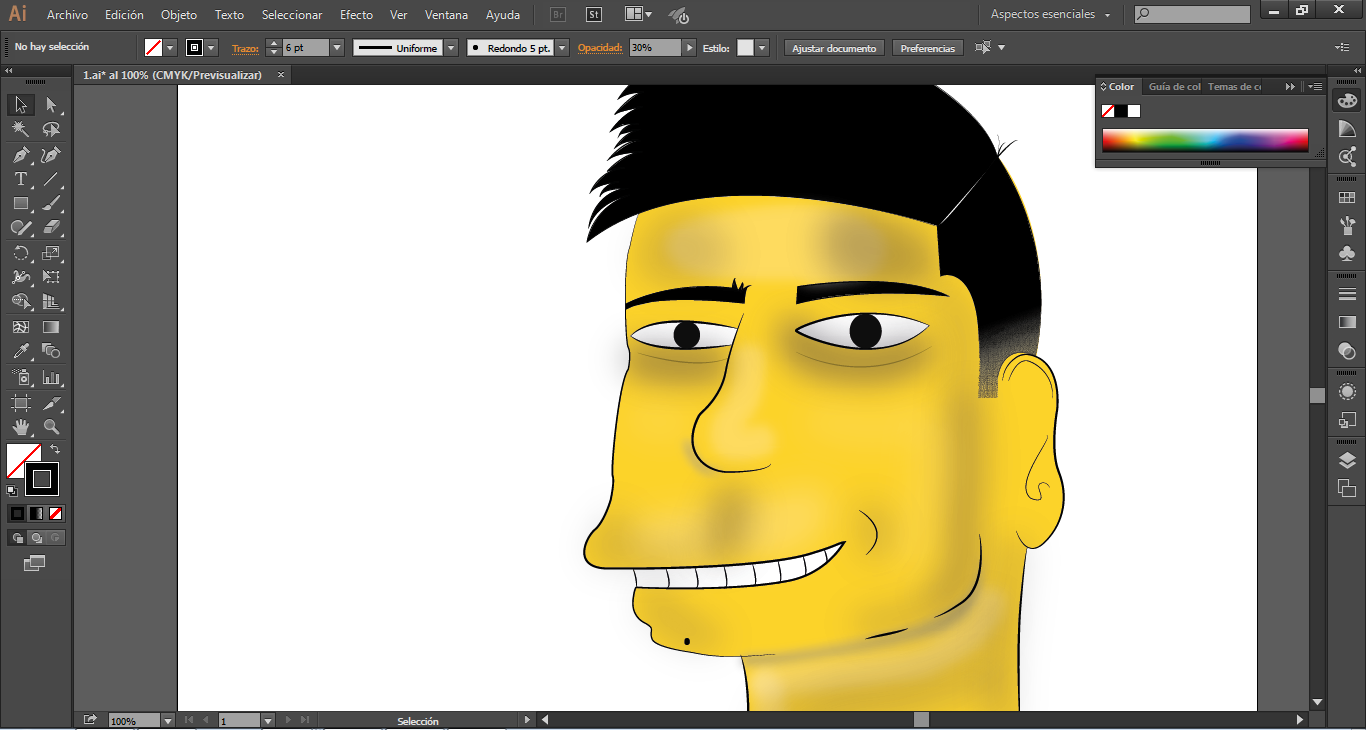Pick the Magic Wand tool

click(x=20, y=130)
